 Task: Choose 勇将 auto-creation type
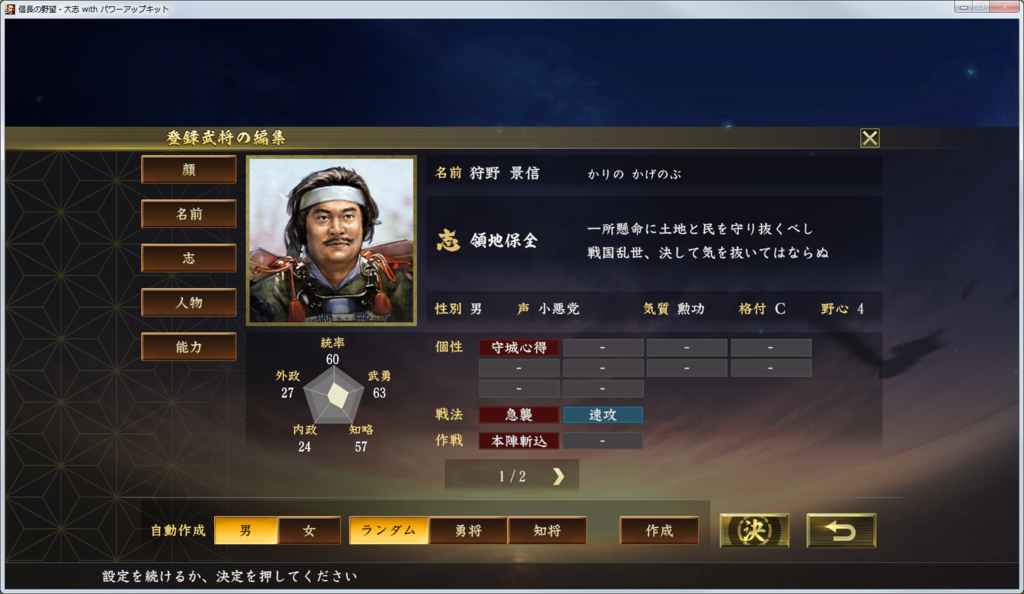468,531
